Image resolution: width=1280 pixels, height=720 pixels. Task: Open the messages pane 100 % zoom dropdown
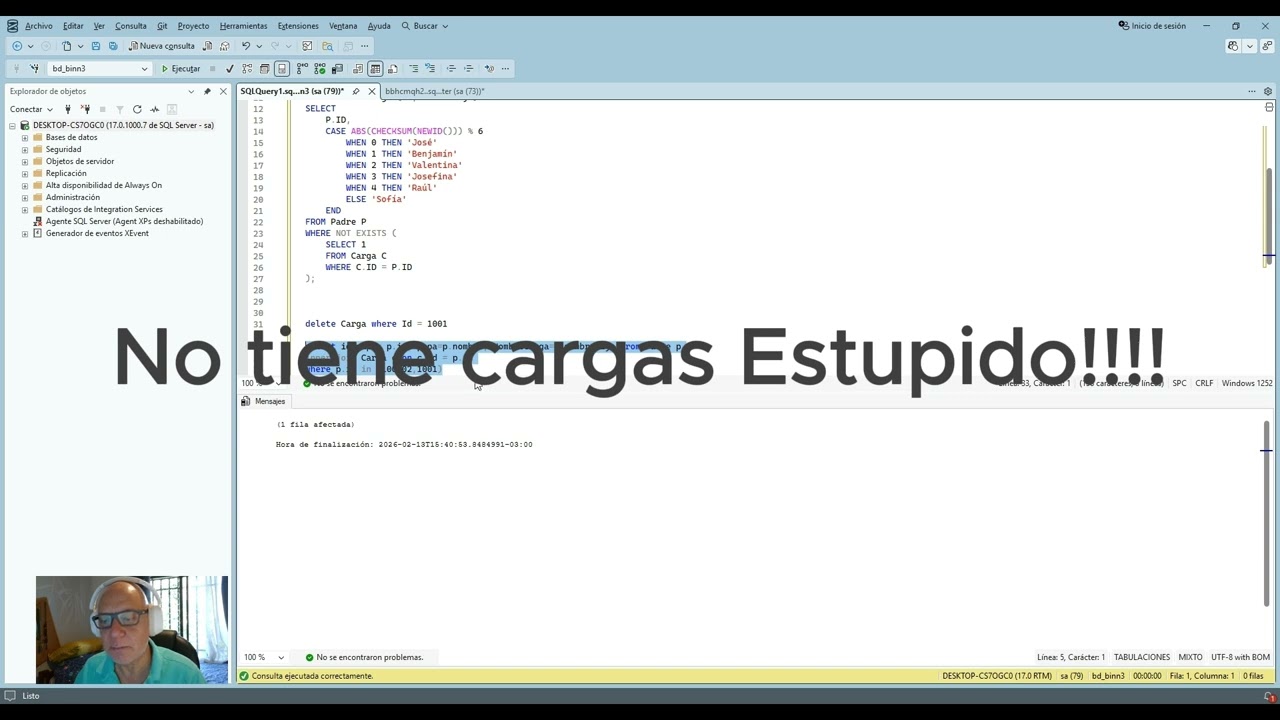click(280, 657)
